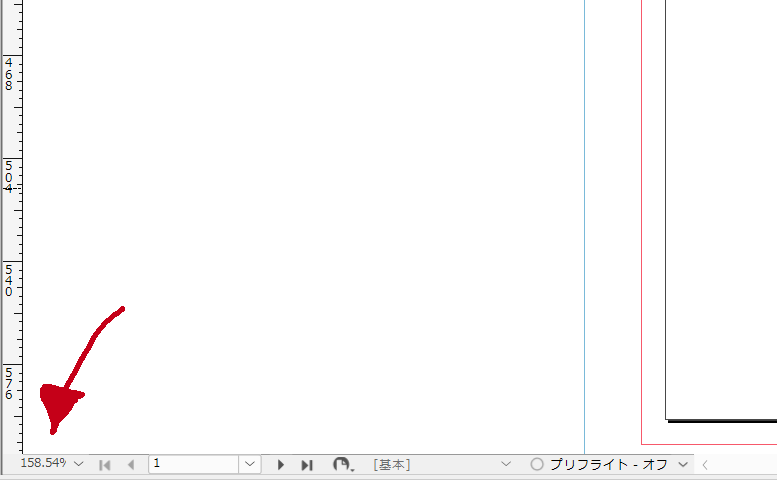The image size is (777, 480).
Task: Click the preflight status circle indicator
Action: (x=537, y=464)
